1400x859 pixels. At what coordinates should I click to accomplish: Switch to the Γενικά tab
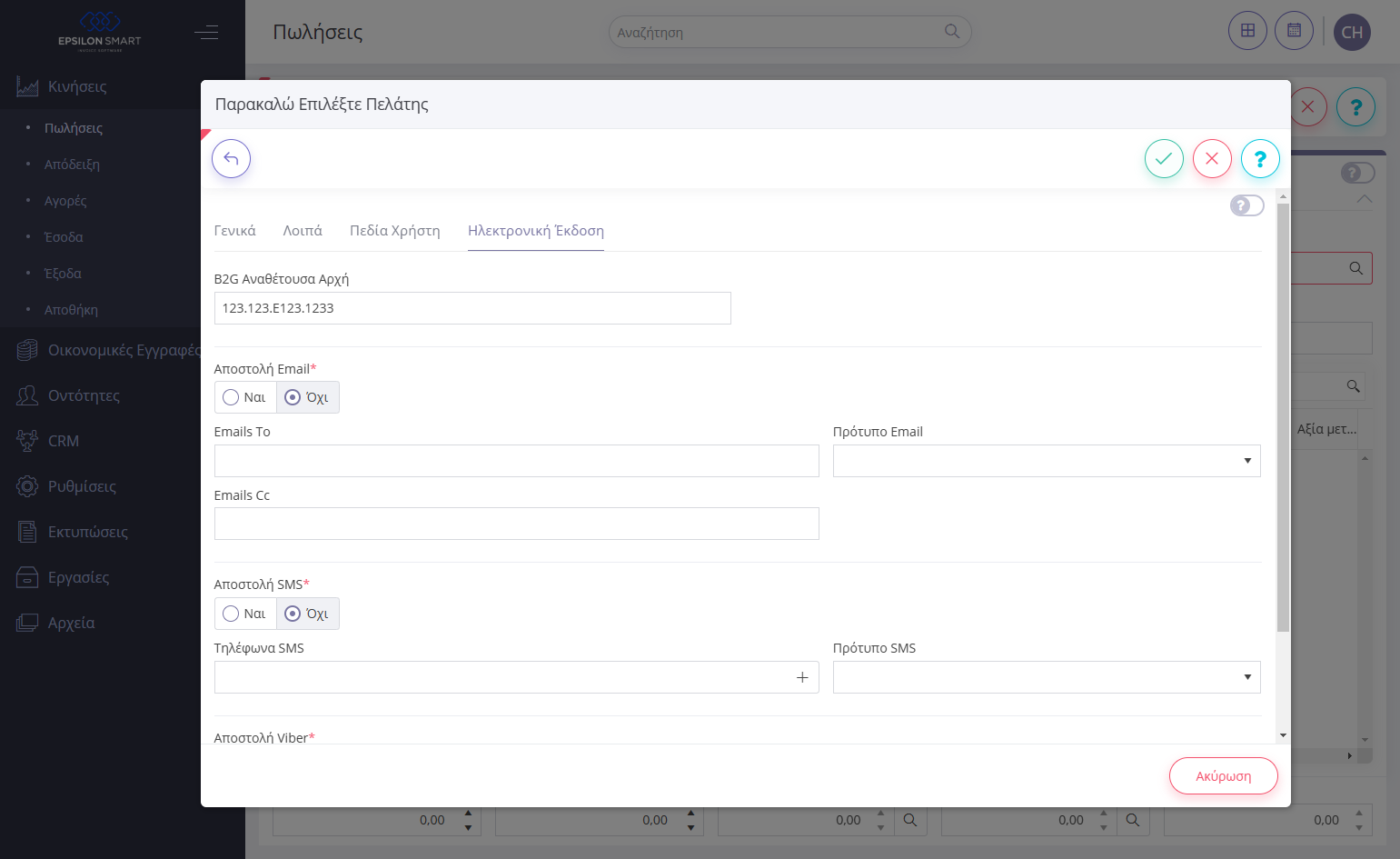[x=235, y=231]
